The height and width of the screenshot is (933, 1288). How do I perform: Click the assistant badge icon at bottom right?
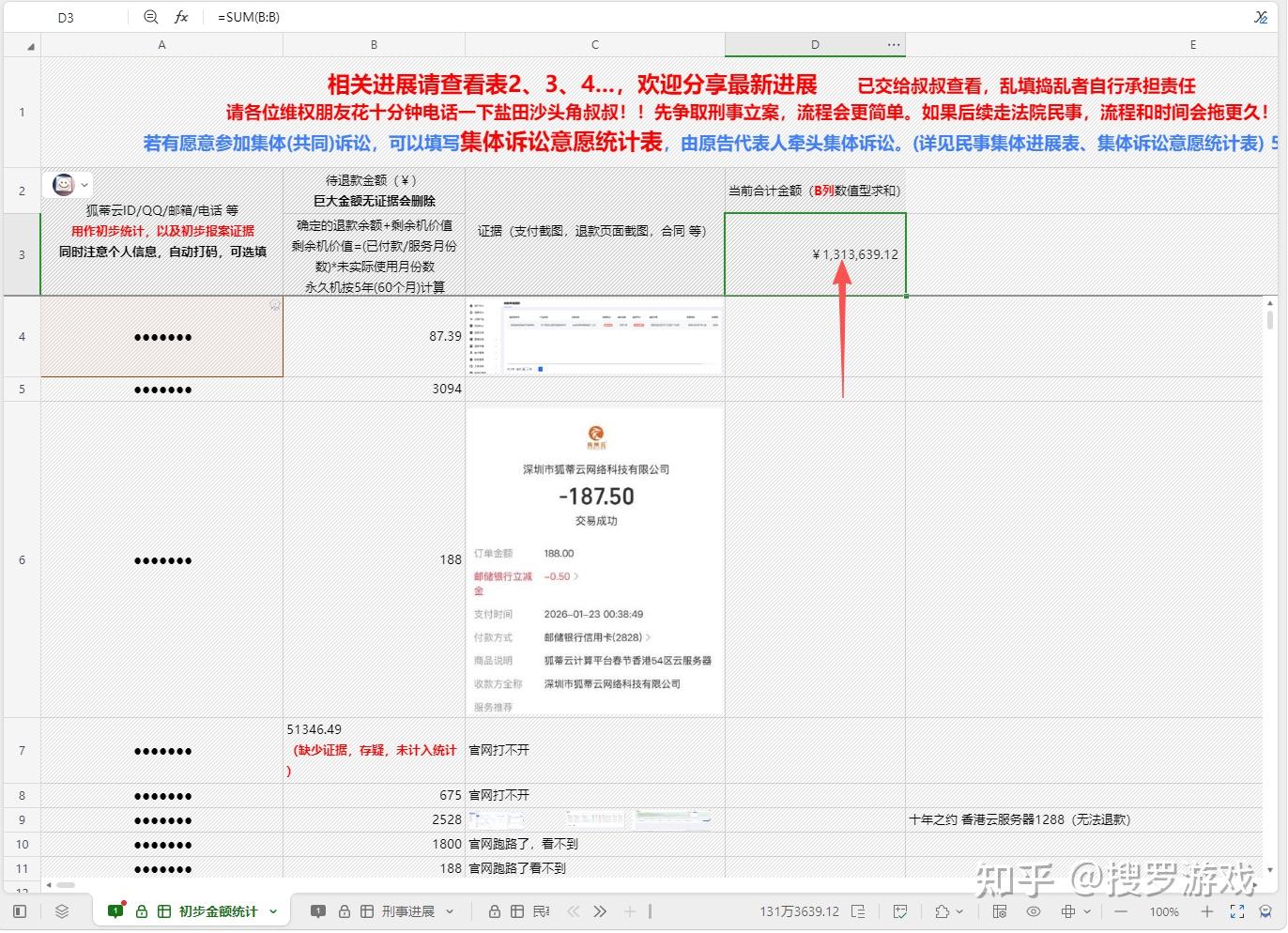[x=1266, y=911]
